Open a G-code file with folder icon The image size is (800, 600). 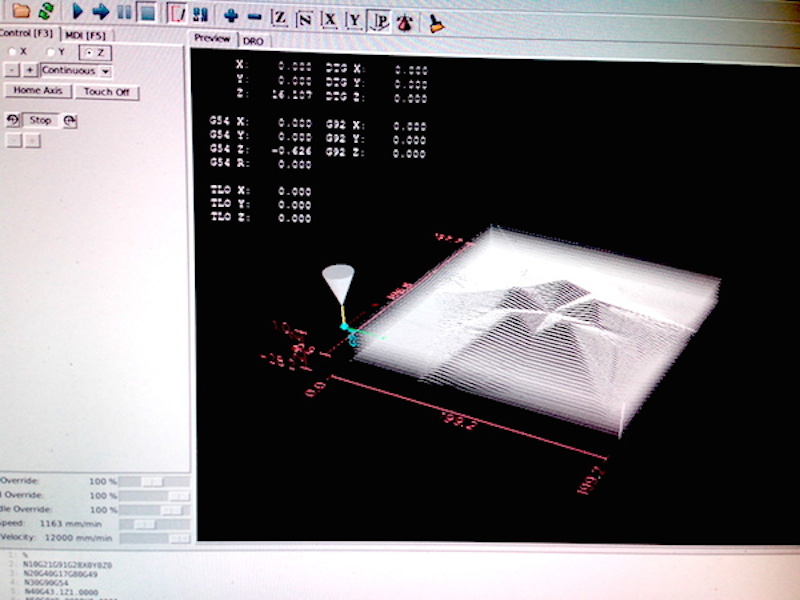click(x=21, y=10)
